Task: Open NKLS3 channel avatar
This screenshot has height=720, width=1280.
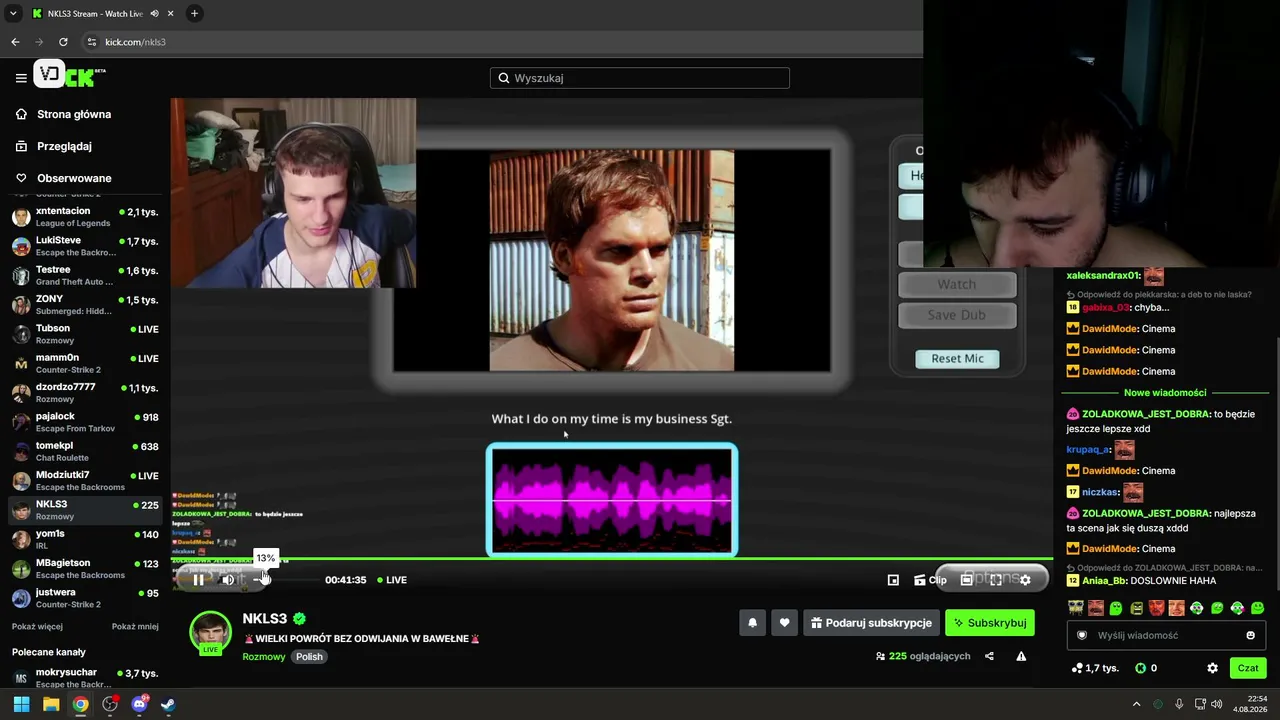Action: coord(211,632)
